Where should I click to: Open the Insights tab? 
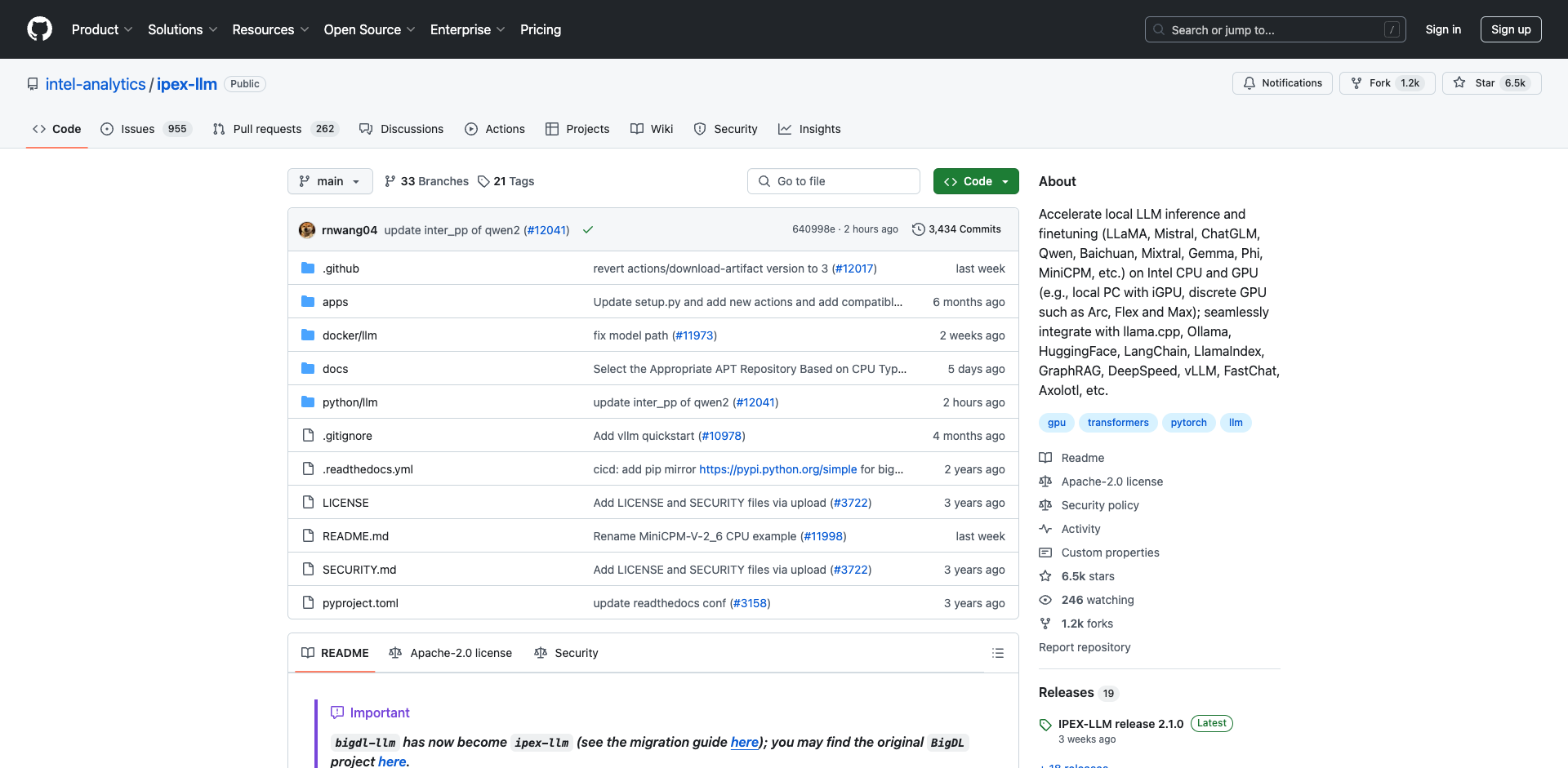point(809,129)
